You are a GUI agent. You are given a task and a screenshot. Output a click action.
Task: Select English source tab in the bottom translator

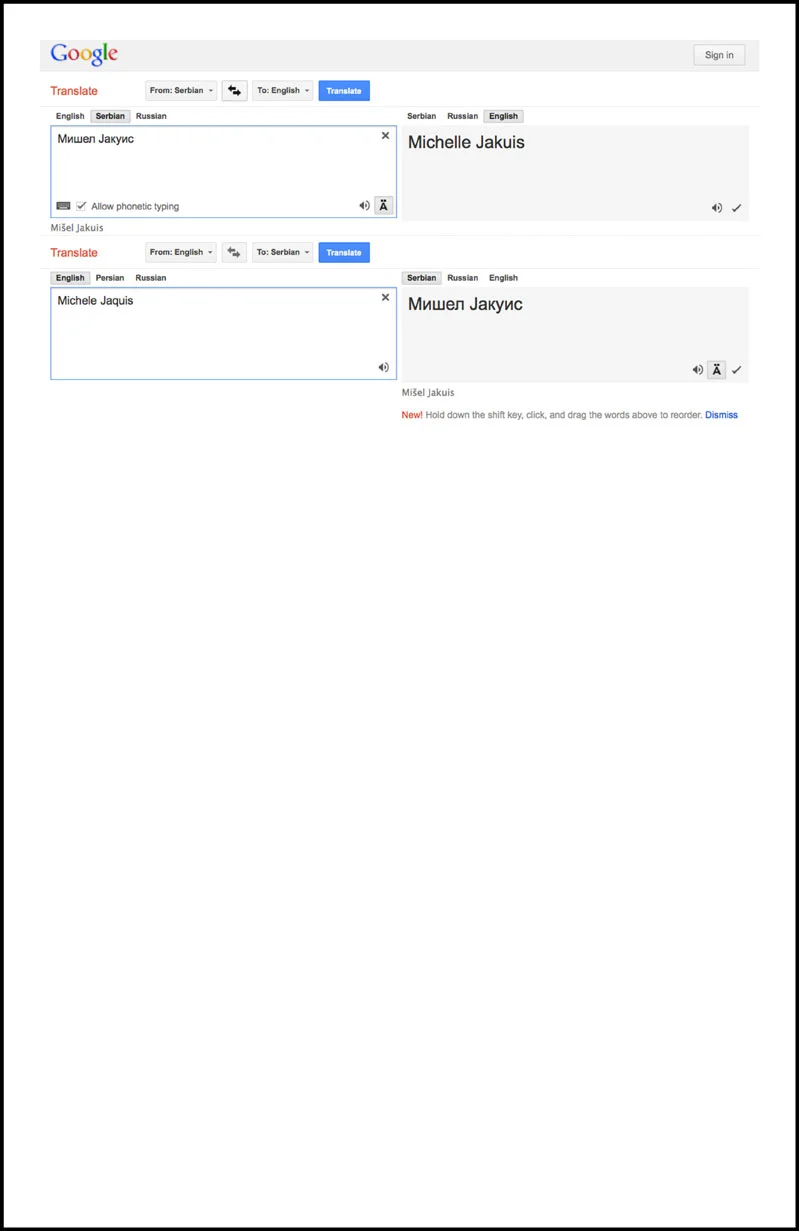click(70, 278)
